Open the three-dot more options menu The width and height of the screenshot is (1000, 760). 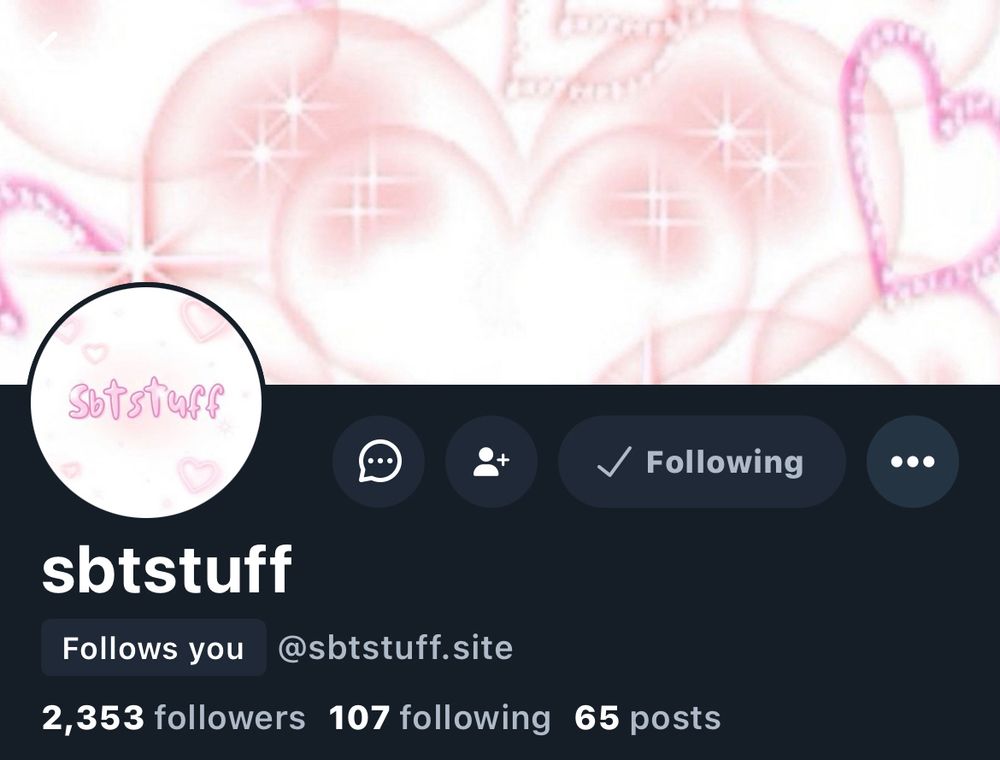[x=912, y=461]
